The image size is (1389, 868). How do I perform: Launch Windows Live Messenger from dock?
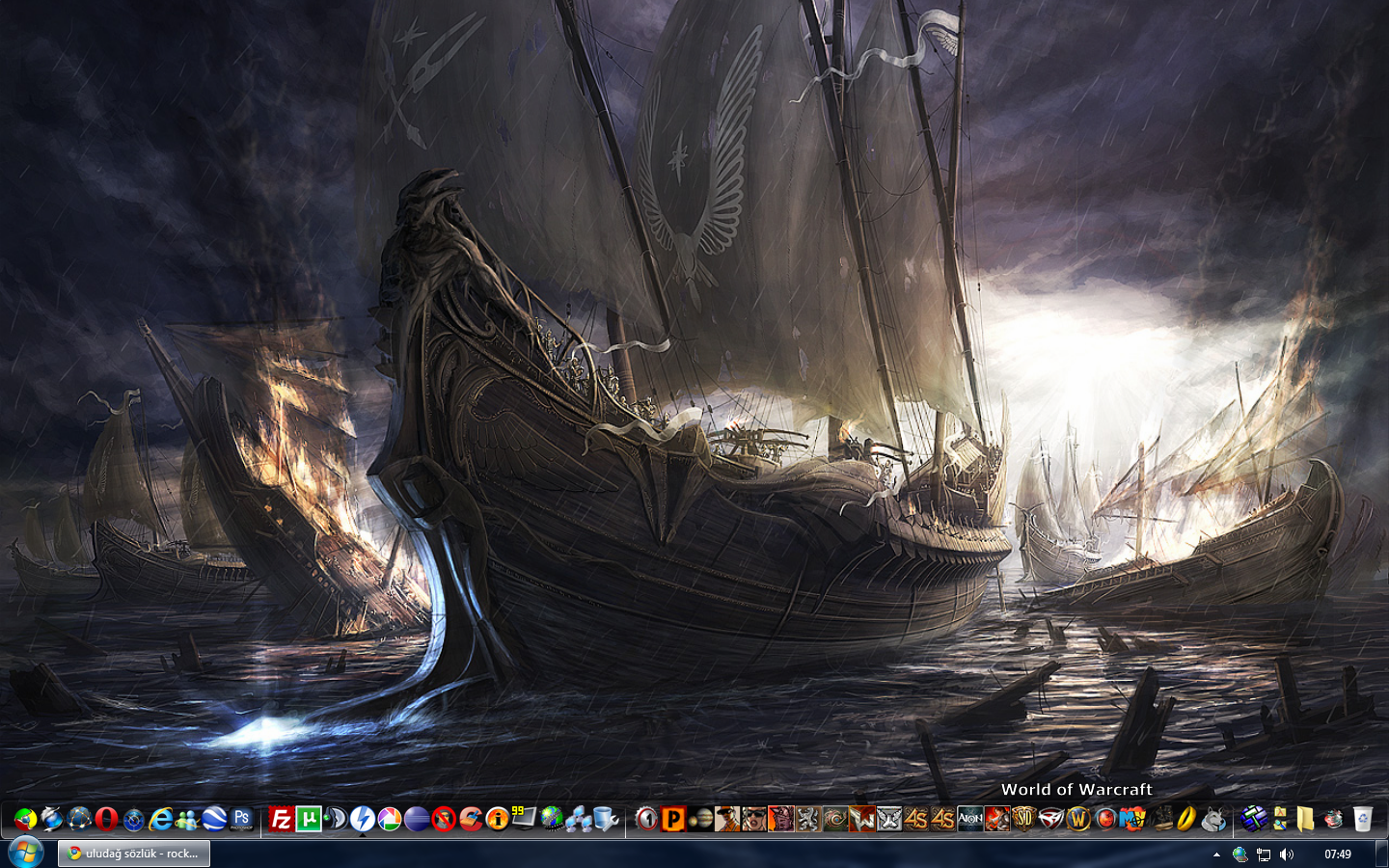pos(187,820)
